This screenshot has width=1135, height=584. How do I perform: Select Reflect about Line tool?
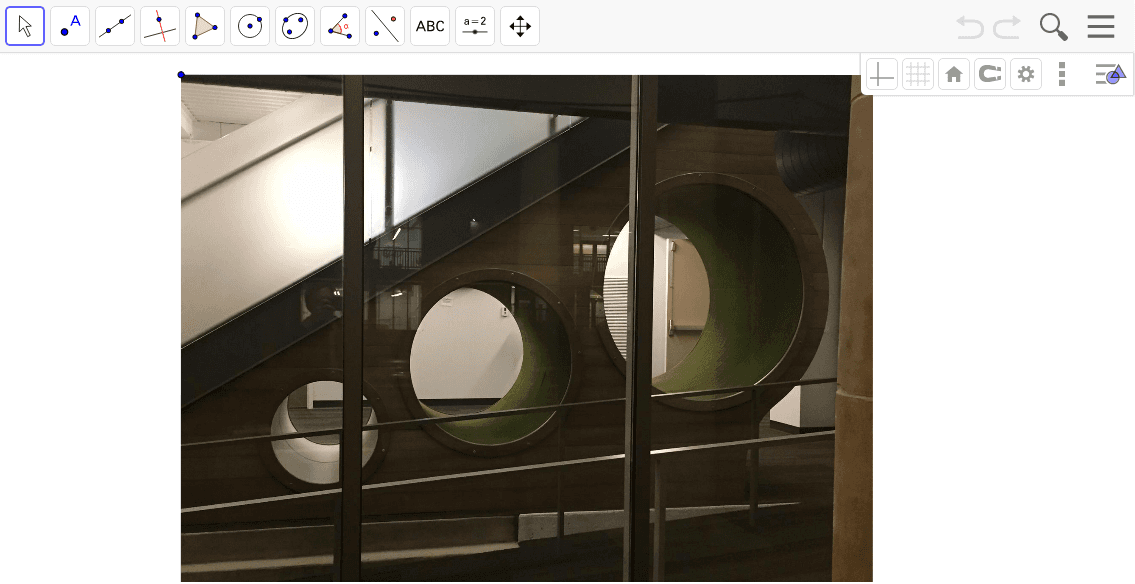384,26
